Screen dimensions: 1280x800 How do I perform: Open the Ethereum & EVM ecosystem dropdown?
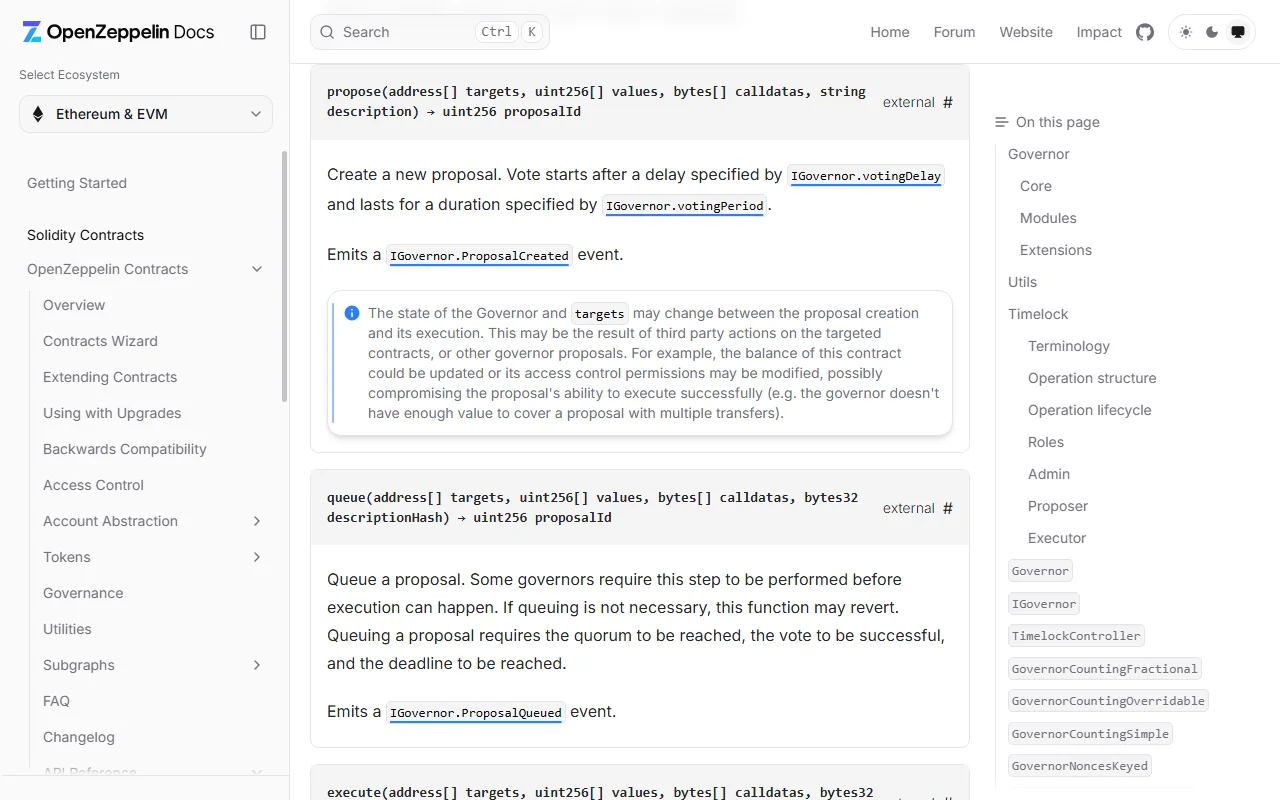click(x=146, y=114)
